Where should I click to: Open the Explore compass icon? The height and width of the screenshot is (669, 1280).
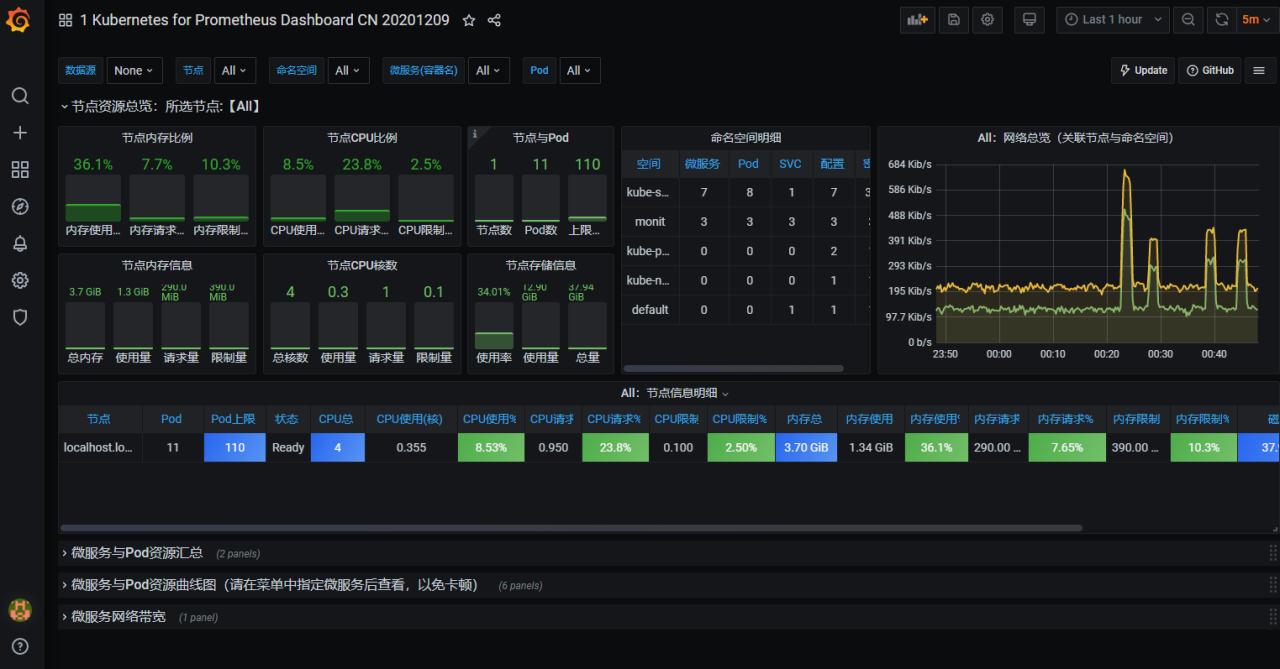coord(20,207)
